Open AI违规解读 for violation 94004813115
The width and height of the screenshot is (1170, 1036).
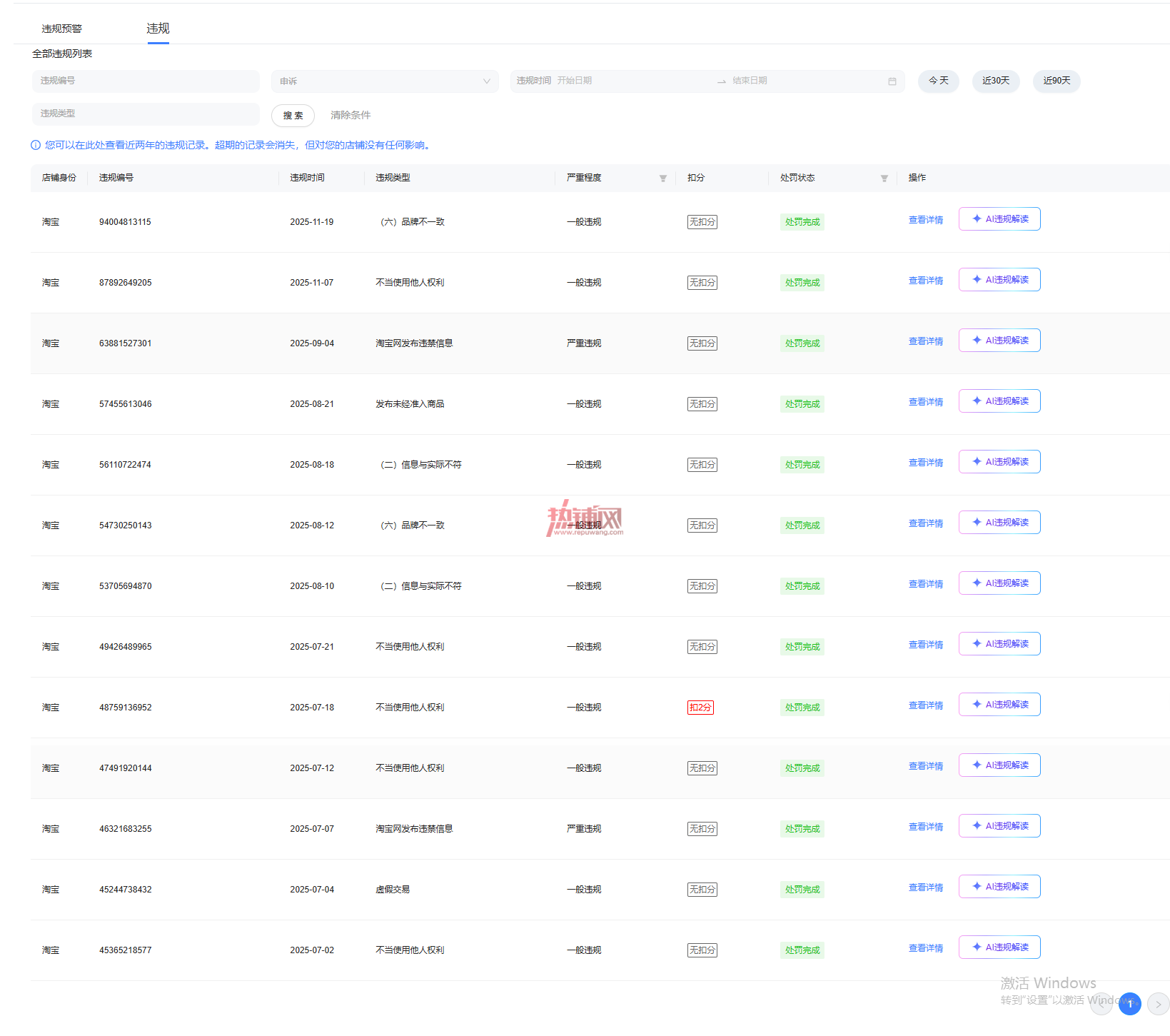[999, 219]
